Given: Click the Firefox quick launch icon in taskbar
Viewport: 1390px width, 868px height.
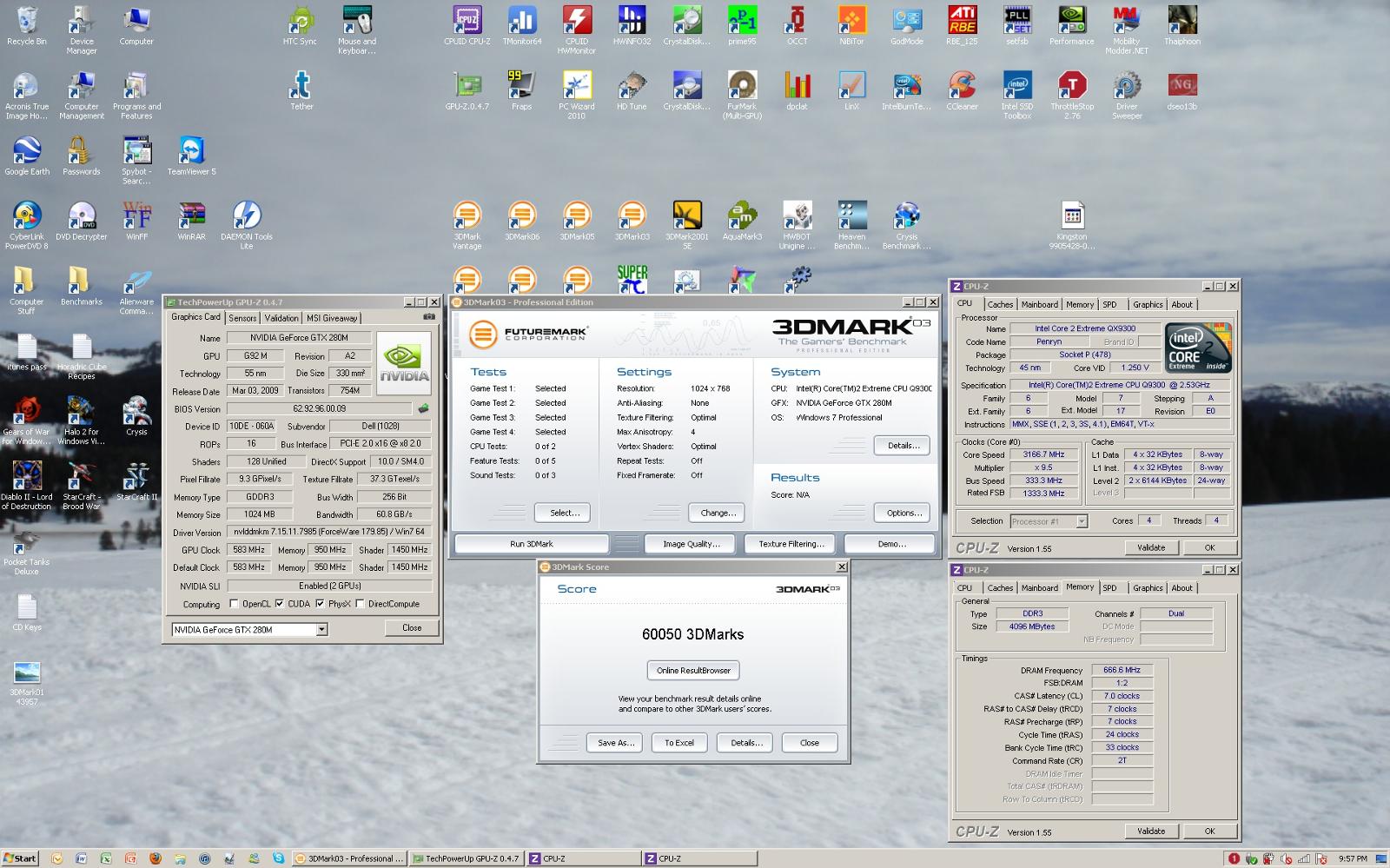Looking at the screenshot, I should [155, 858].
